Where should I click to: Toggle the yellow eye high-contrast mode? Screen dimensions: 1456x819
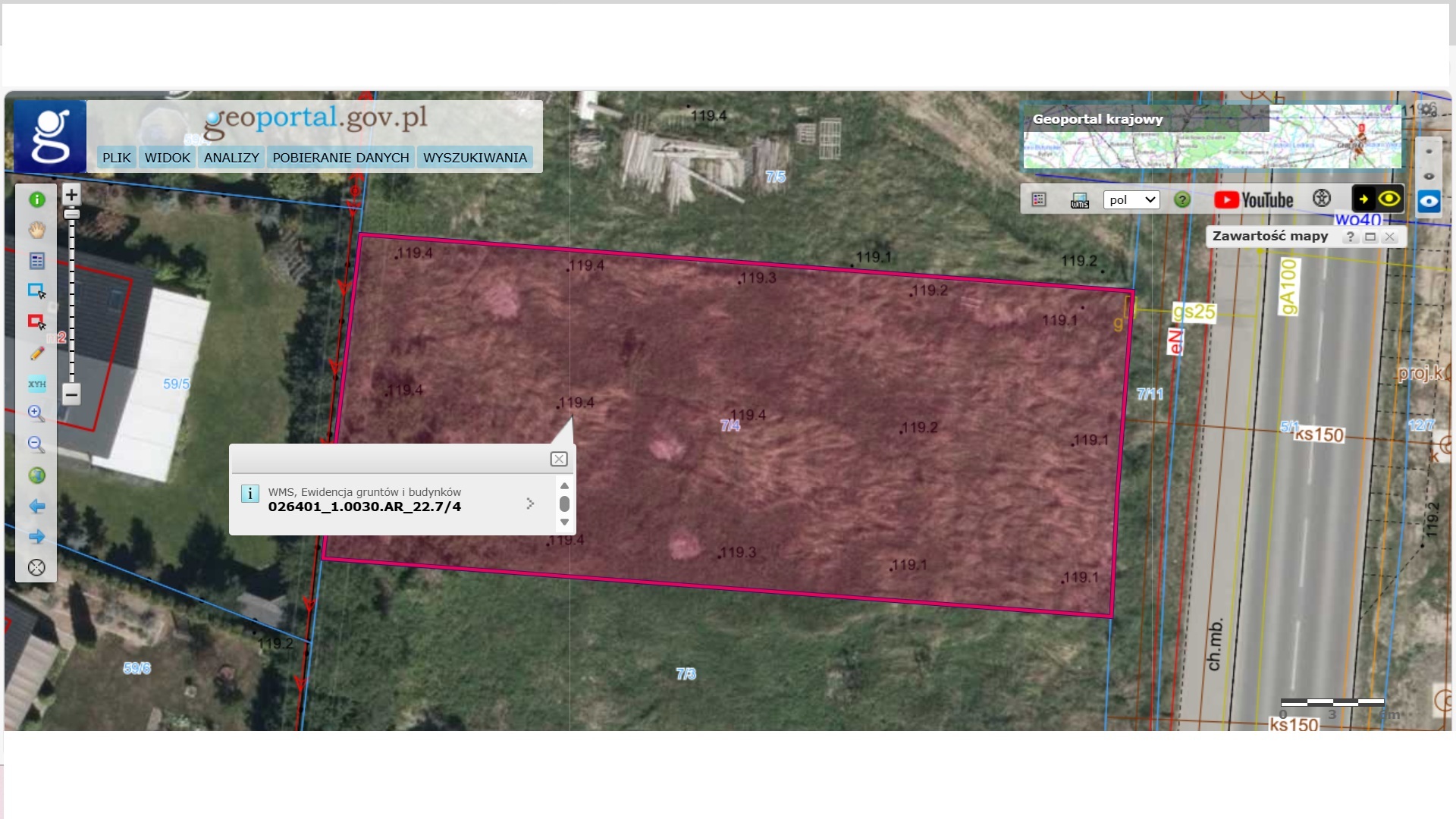point(1389,199)
